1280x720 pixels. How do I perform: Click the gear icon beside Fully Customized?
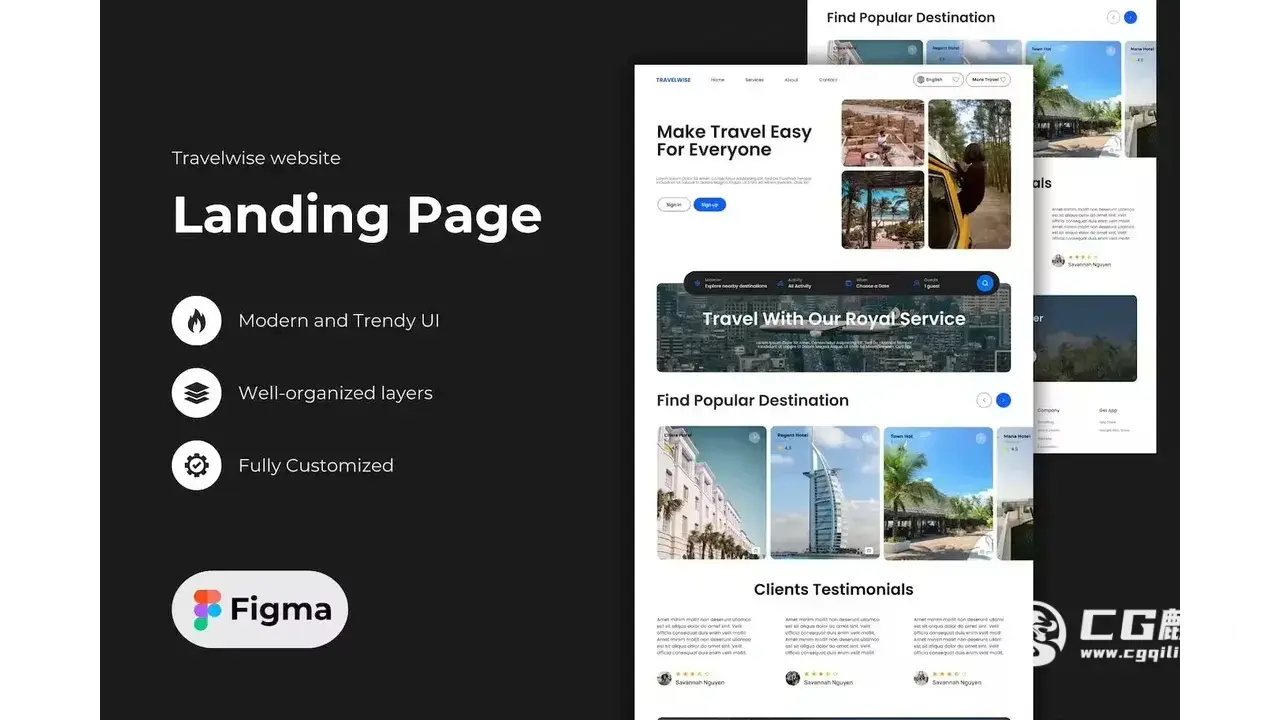[196, 465]
